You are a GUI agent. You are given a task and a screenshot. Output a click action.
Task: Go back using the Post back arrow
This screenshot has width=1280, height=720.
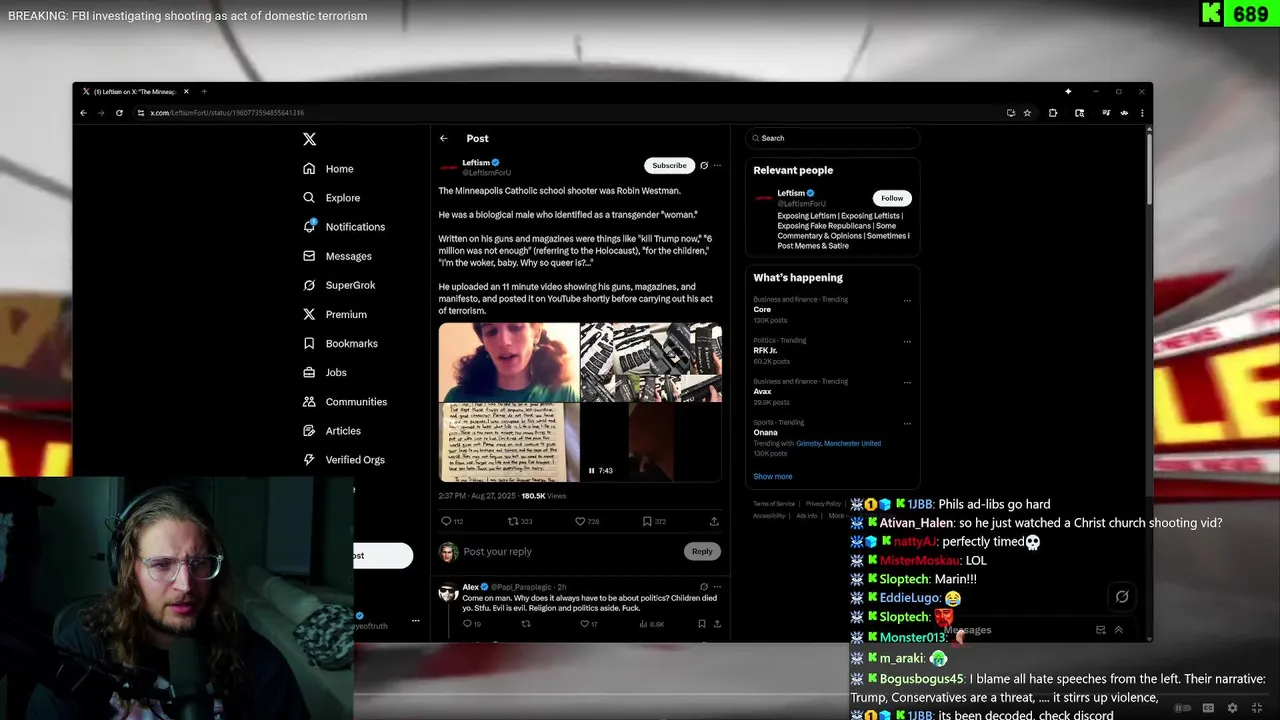[444, 138]
